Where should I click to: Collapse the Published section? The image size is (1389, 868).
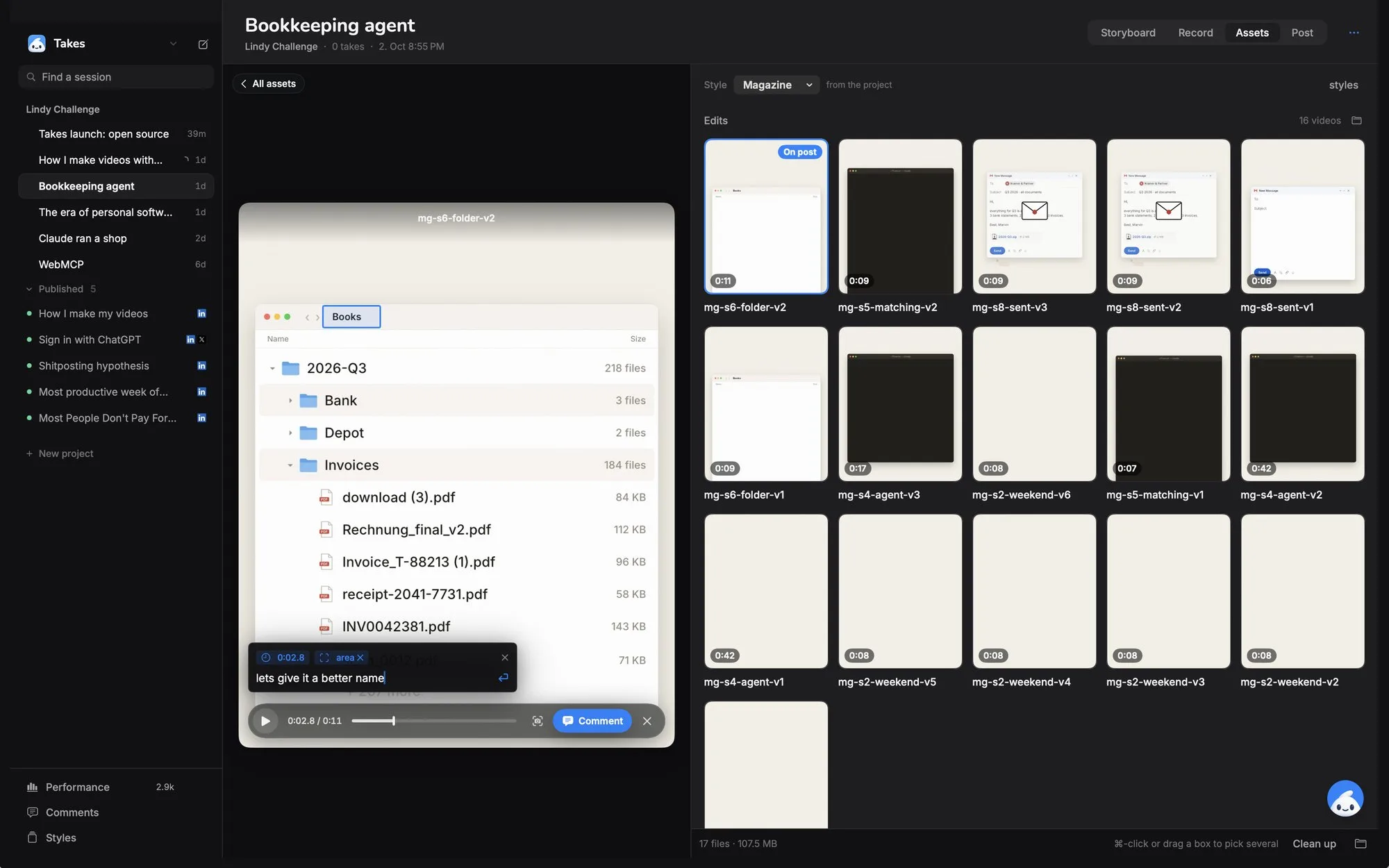tap(29, 289)
